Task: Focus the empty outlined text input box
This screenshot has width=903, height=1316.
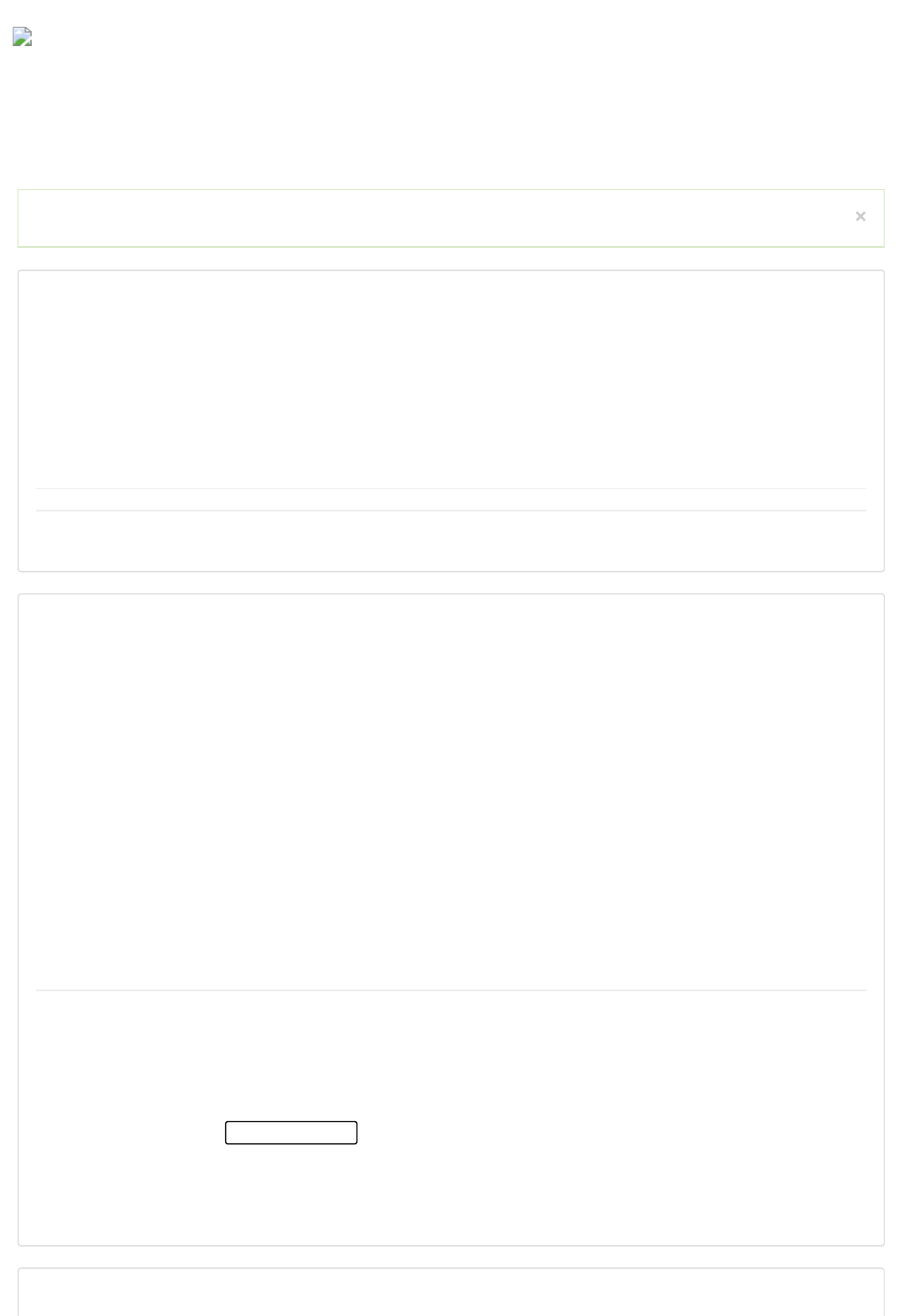Action: tap(291, 1132)
